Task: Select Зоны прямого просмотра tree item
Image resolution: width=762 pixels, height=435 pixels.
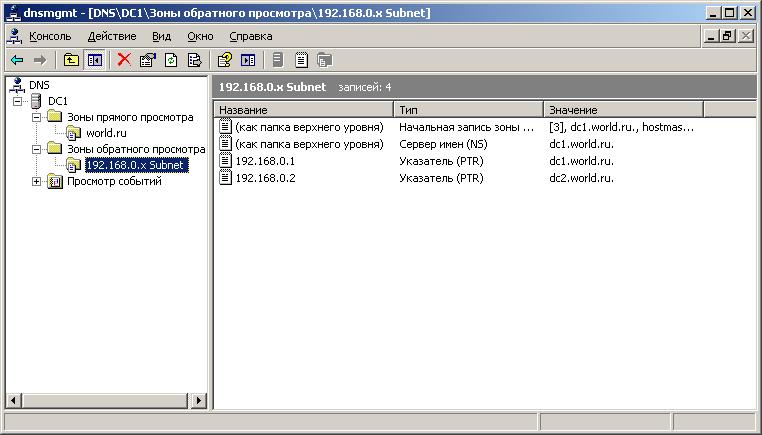Action: click(x=130, y=117)
